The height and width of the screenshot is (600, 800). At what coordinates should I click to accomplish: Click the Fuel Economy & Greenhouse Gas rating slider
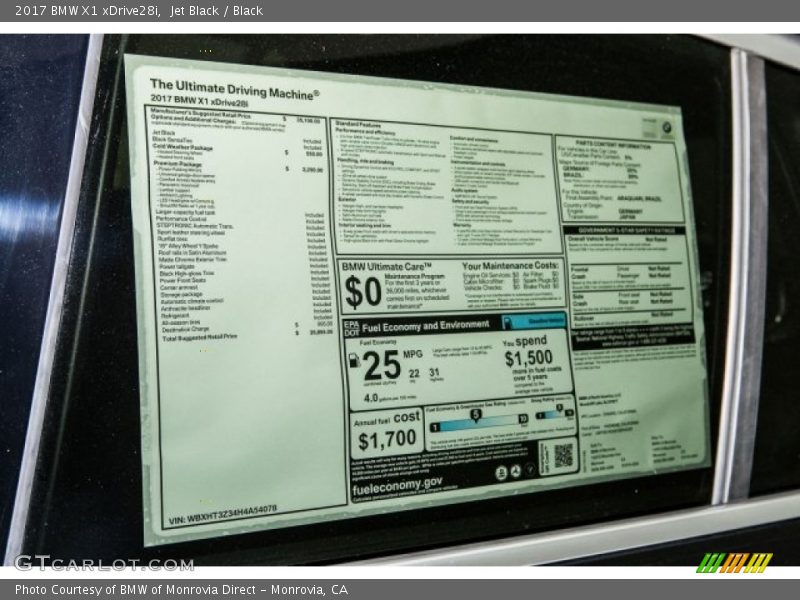(478, 420)
